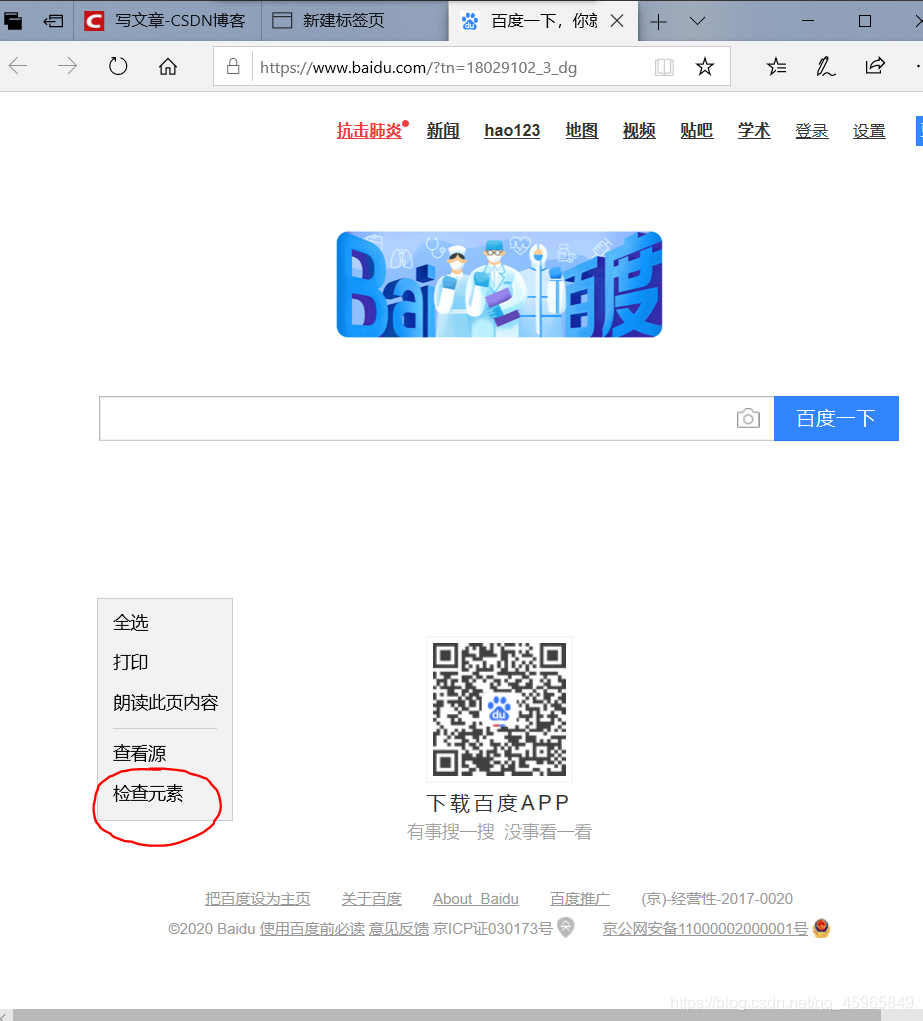This screenshot has height=1021, width=923.
Task: Show tab previews chevron
Action: (698, 21)
